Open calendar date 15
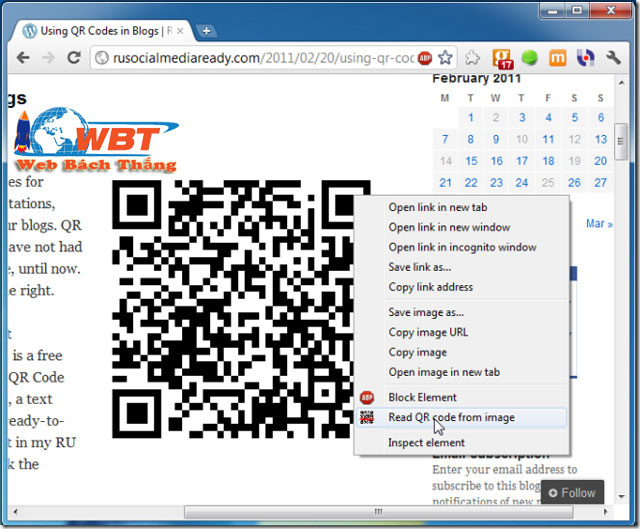This screenshot has height=529, width=640. [x=471, y=161]
